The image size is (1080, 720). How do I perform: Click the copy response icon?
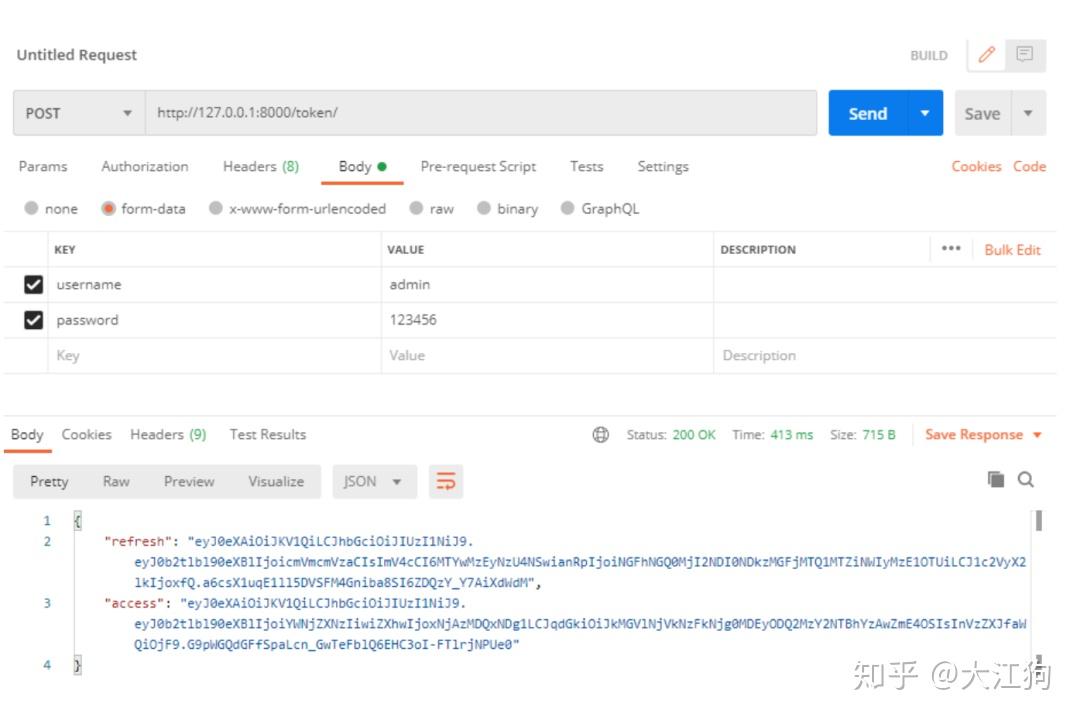point(995,481)
